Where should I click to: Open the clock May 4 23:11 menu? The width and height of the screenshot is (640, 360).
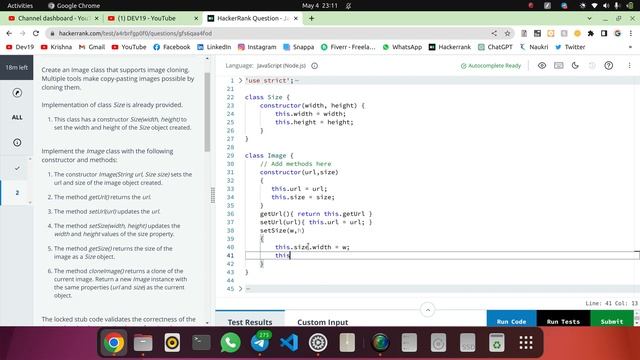(x=320, y=5)
